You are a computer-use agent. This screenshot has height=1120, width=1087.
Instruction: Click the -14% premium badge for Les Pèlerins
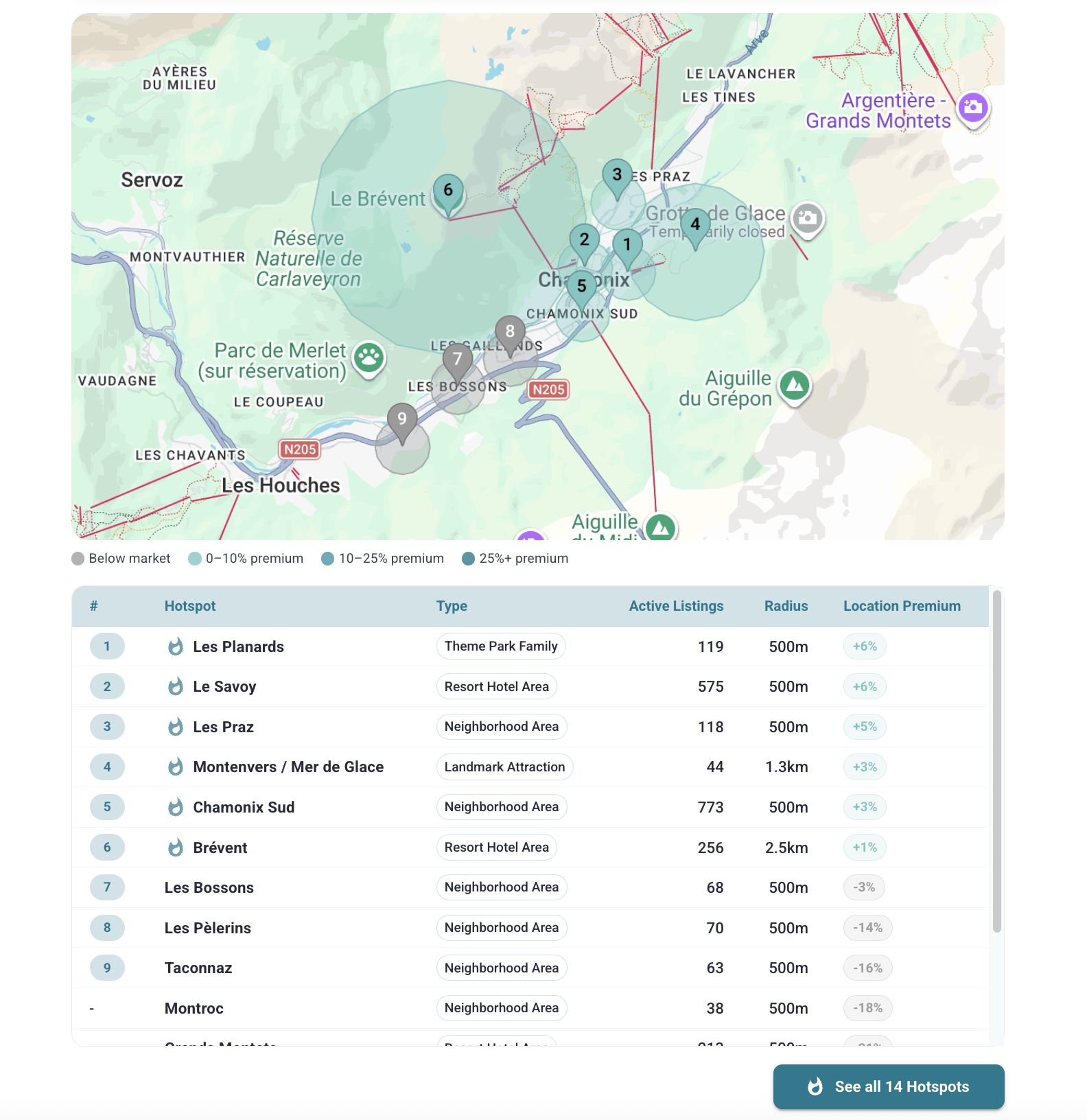867,928
